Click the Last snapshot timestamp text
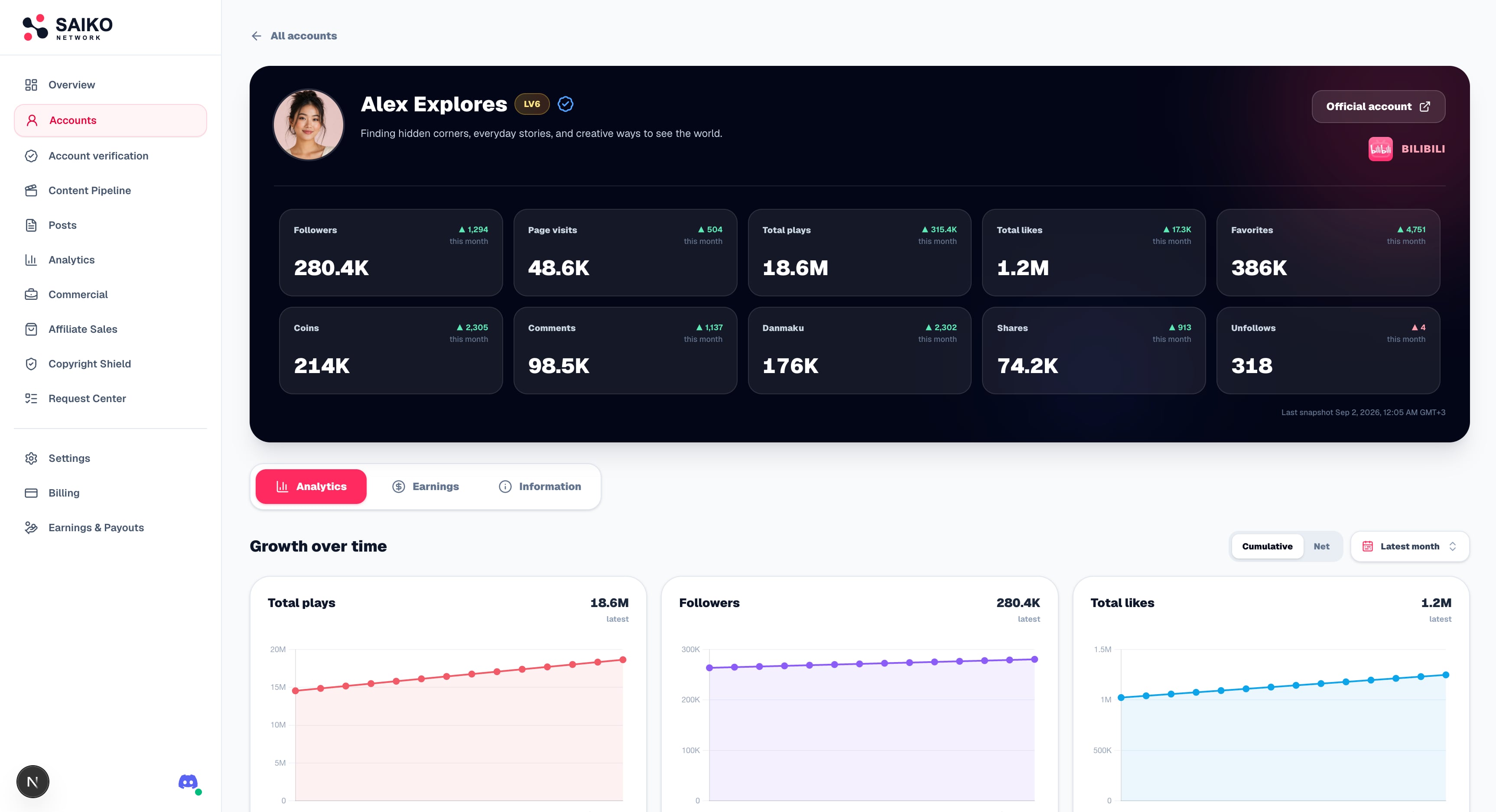This screenshot has width=1496, height=812. click(x=1363, y=412)
